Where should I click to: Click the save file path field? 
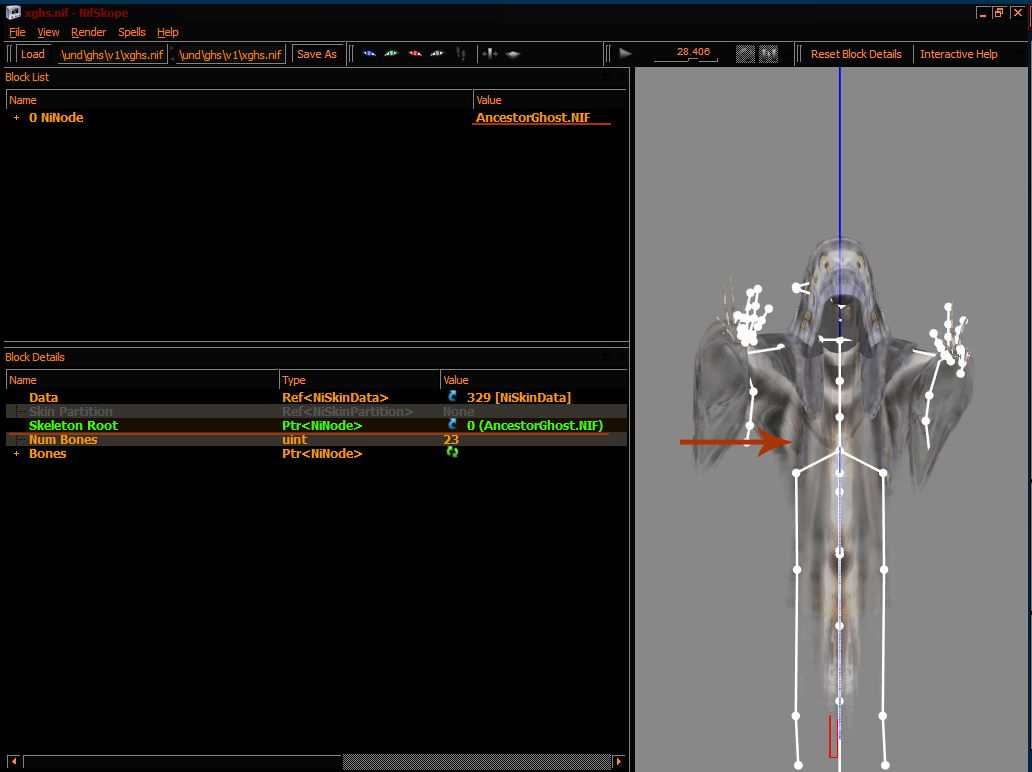[x=230, y=55]
